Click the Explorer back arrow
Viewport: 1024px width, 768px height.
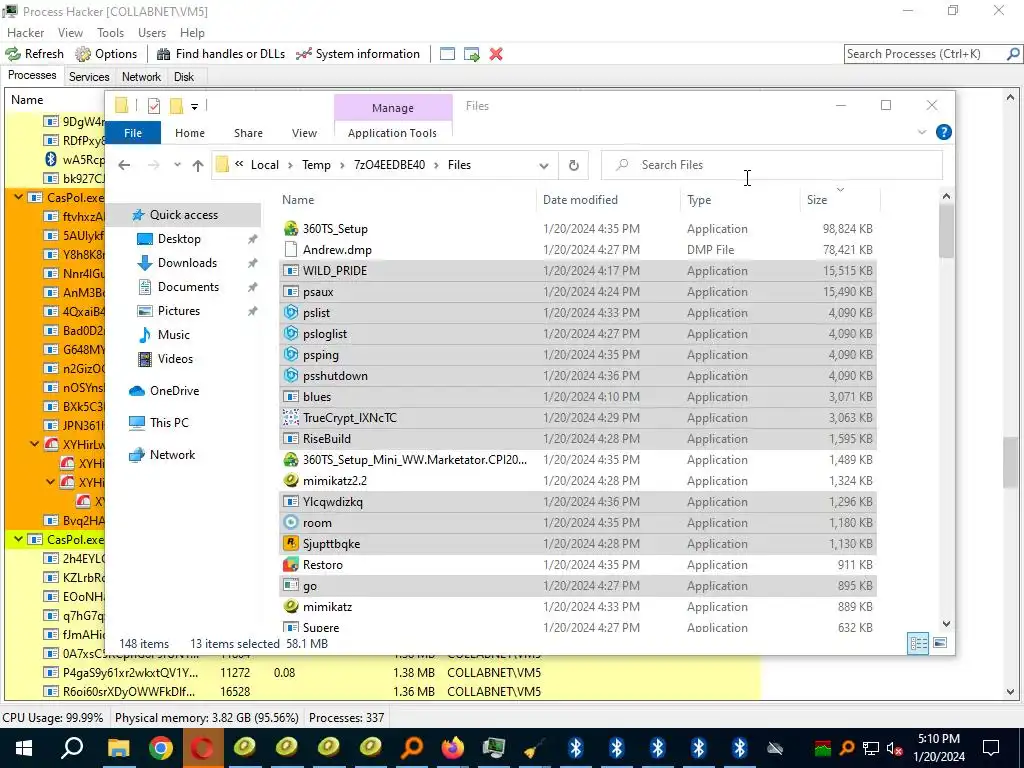coord(124,165)
